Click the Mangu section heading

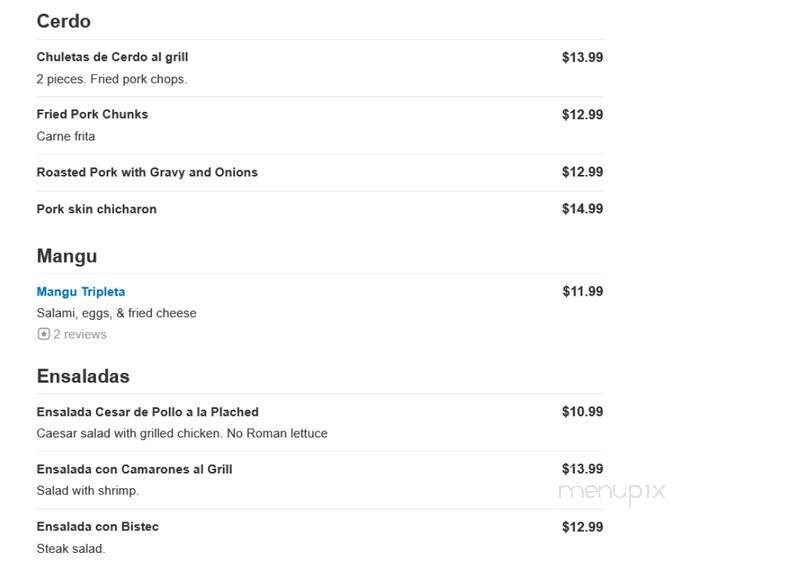(x=67, y=256)
